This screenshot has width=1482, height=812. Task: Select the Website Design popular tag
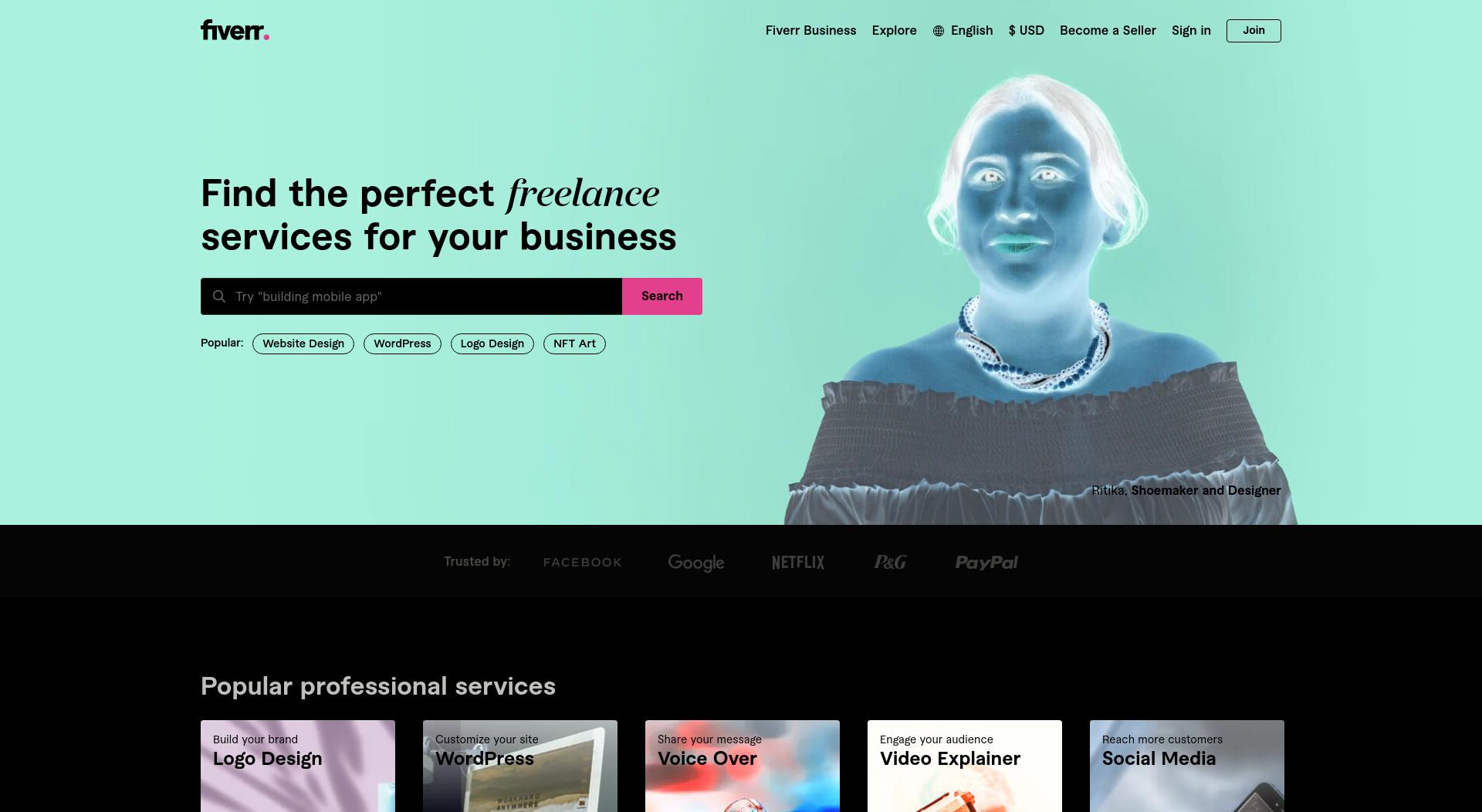click(x=303, y=343)
